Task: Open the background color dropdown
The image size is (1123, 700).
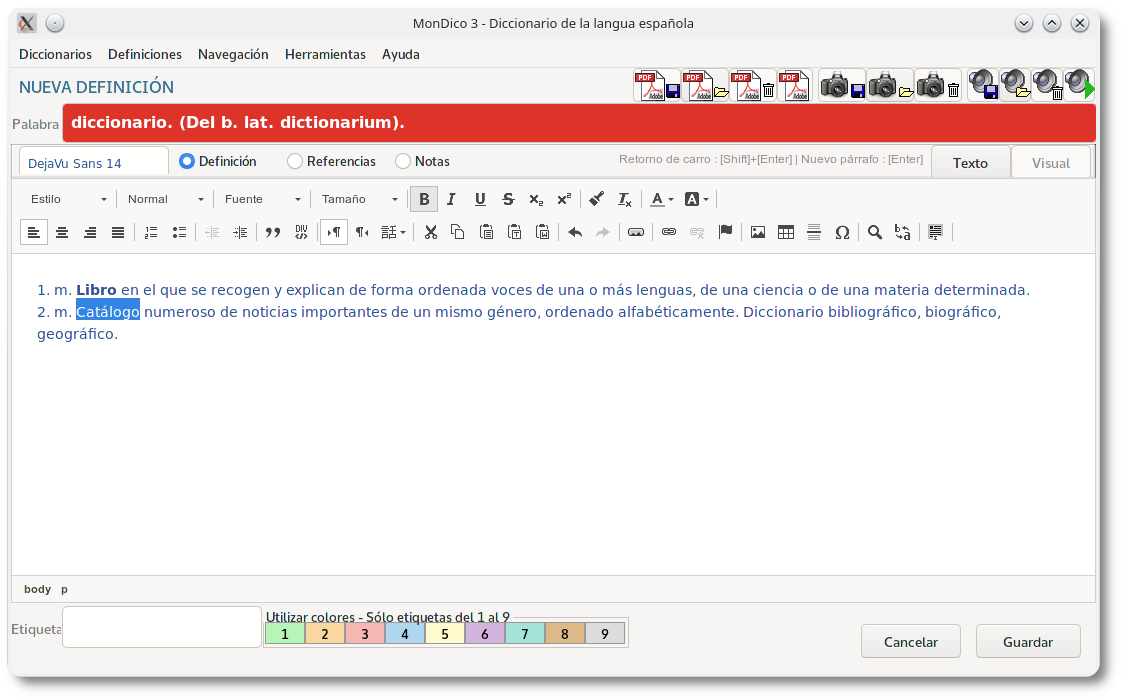Action: (x=696, y=199)
